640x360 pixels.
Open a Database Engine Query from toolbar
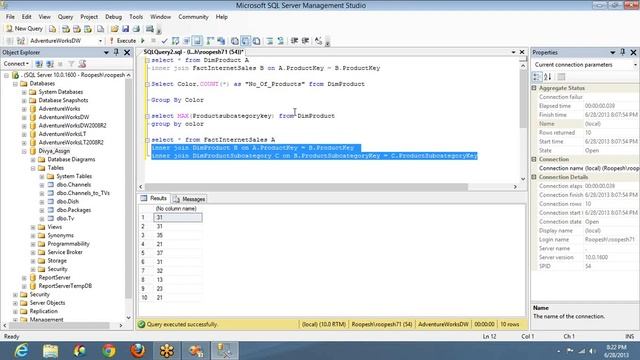tap(53, 29)
